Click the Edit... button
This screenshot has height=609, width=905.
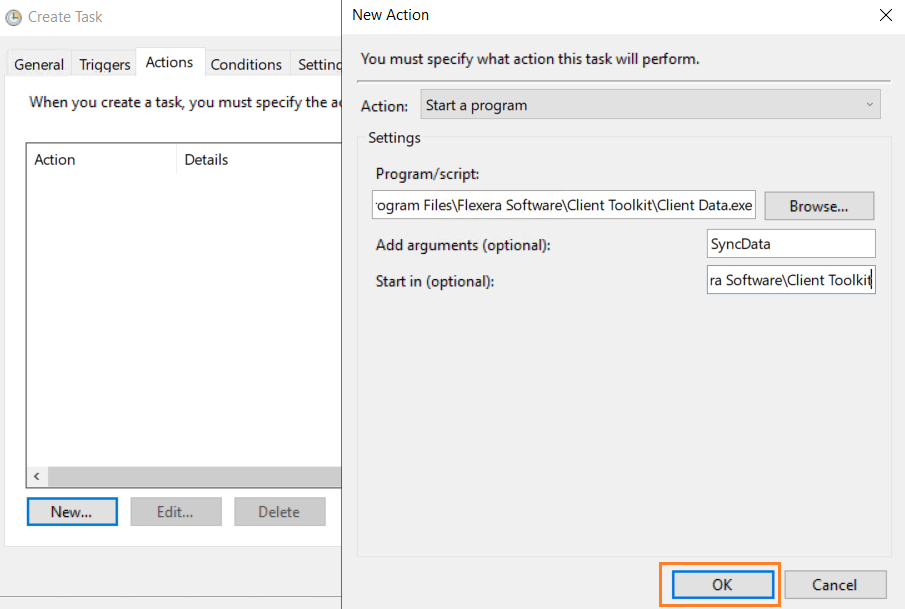175,512
